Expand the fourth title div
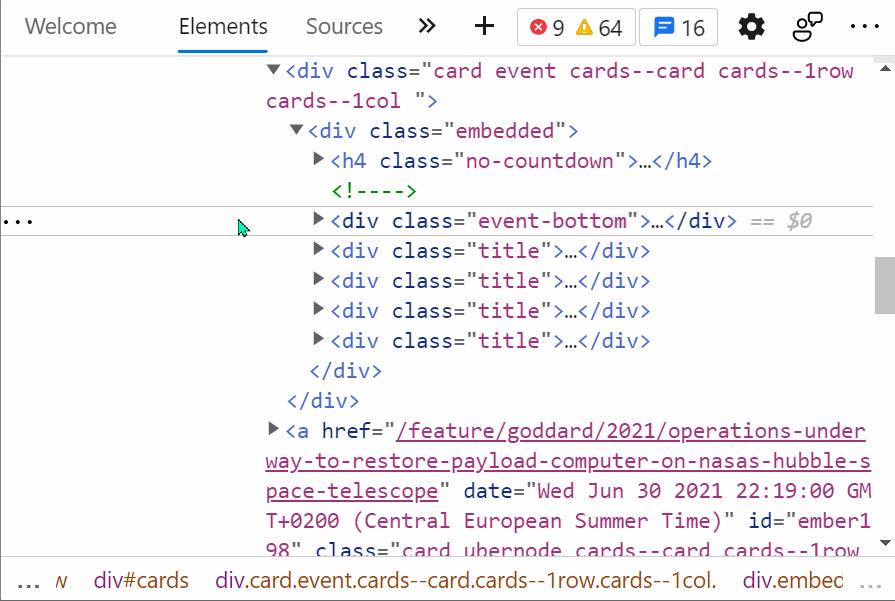Screen dimensions: 895x601 (319, 339)
